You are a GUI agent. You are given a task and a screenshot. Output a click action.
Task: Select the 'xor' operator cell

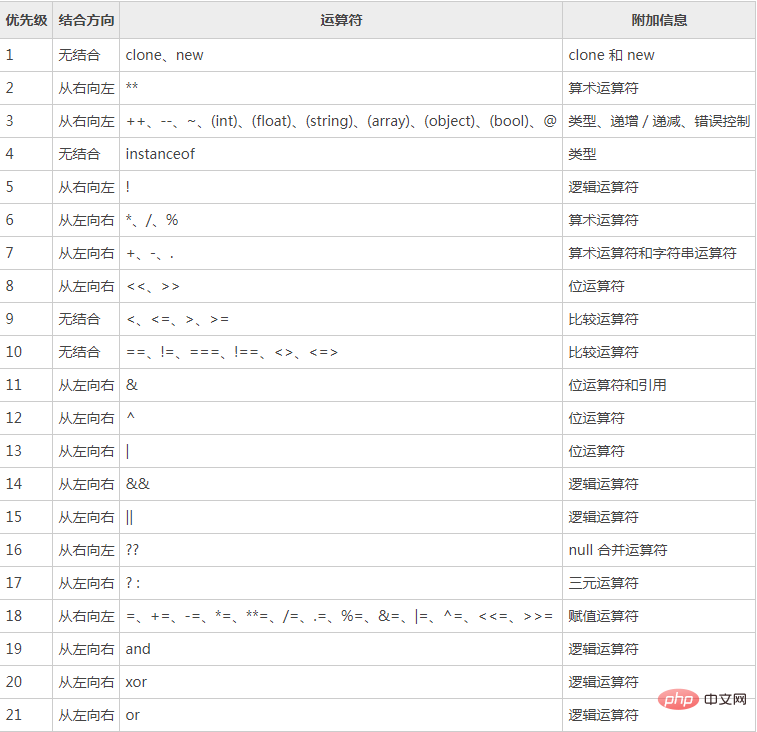[341, 682]
